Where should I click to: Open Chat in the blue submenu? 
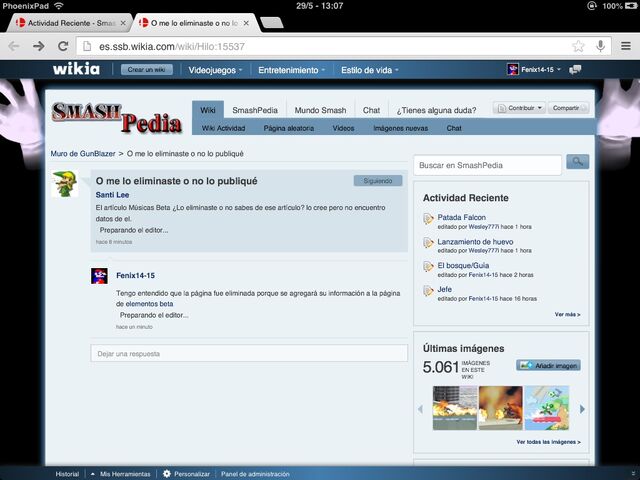(x=454, y=128)
